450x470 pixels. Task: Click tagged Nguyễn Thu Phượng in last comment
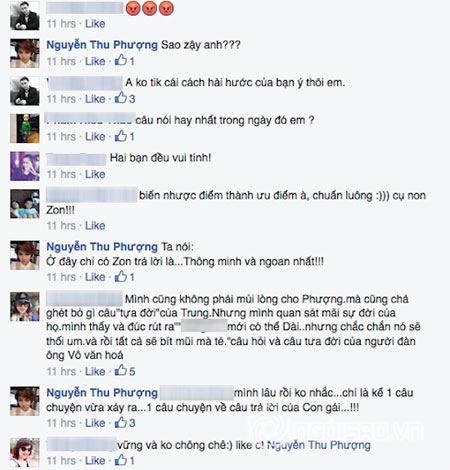pos(319,445)
